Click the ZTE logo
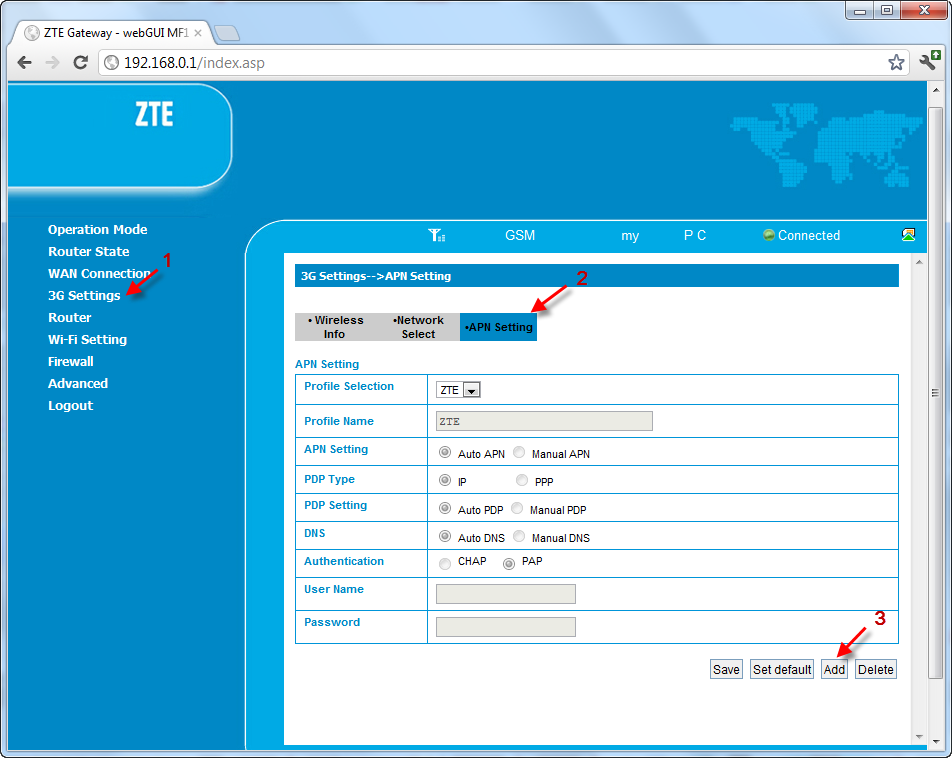The image size is (952, 758). point(154,114)
